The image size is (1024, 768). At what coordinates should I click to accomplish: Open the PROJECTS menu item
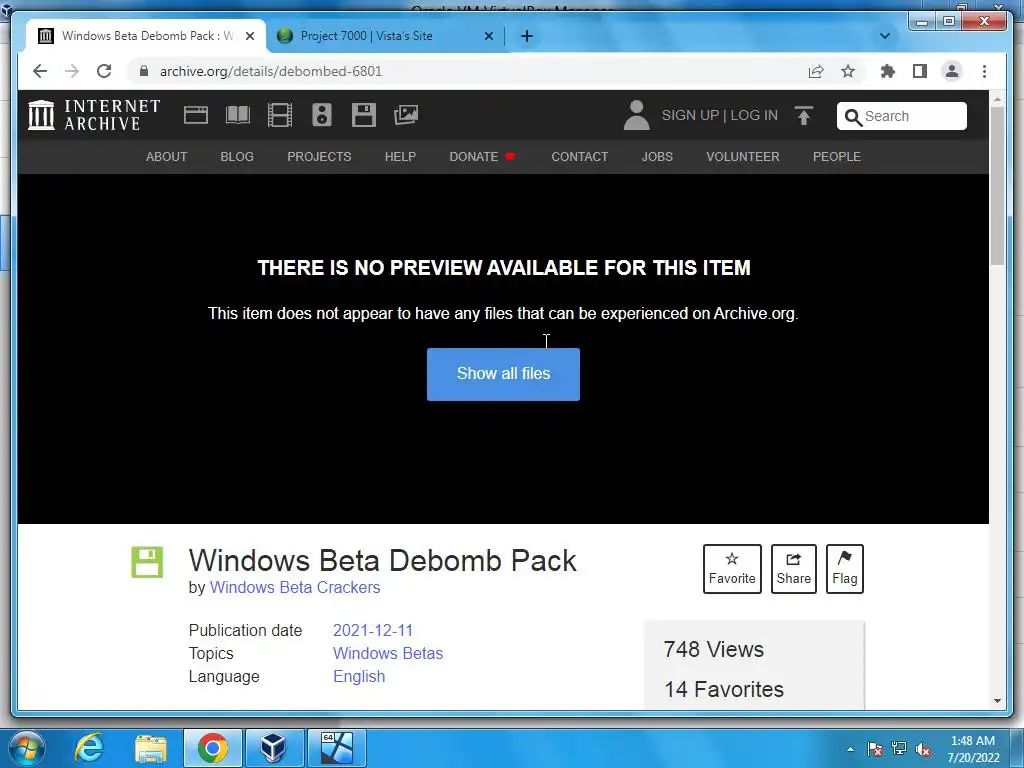point(319,157)
